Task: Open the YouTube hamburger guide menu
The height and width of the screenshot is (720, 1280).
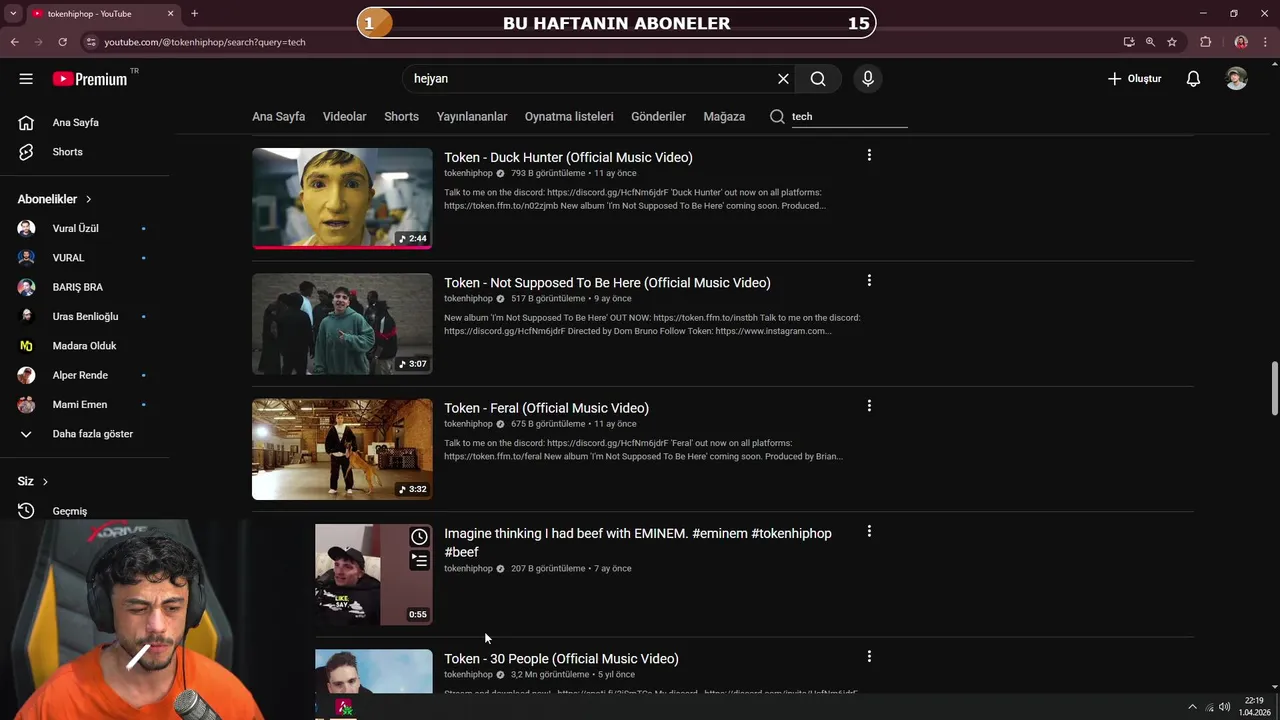Action: pyautogui.click(x=26, y=79)
